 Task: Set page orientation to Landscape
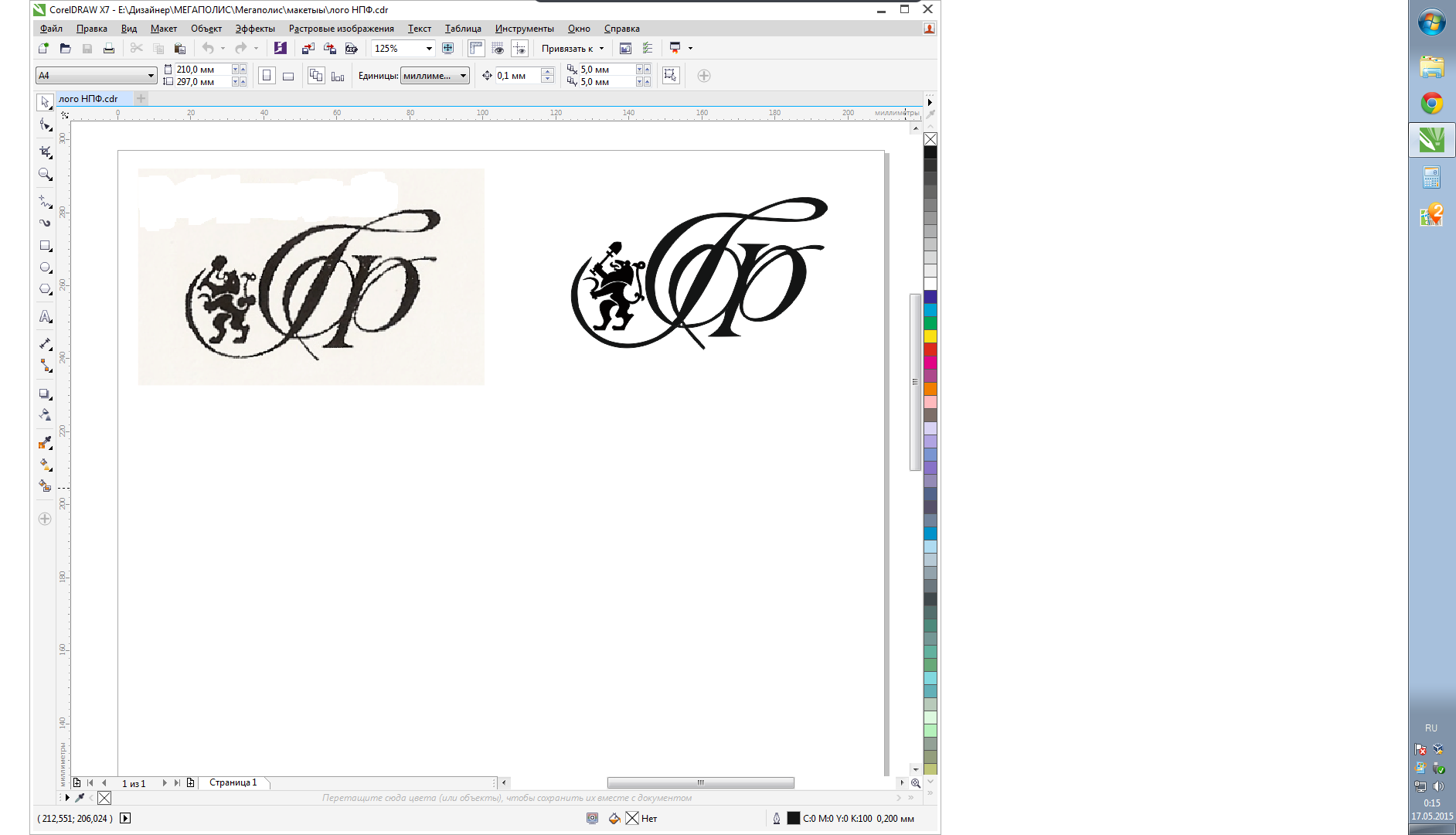click(288, 76)
